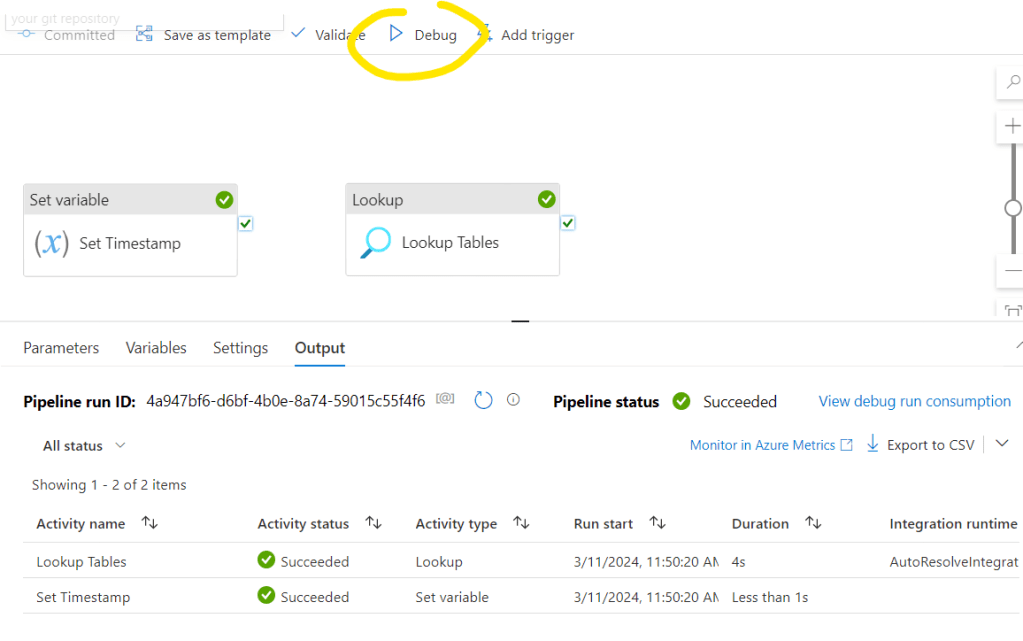Screen dimensions: 1023x641
Task: Zoom in with the plus icon
Action: click(x=1012, y=128)
